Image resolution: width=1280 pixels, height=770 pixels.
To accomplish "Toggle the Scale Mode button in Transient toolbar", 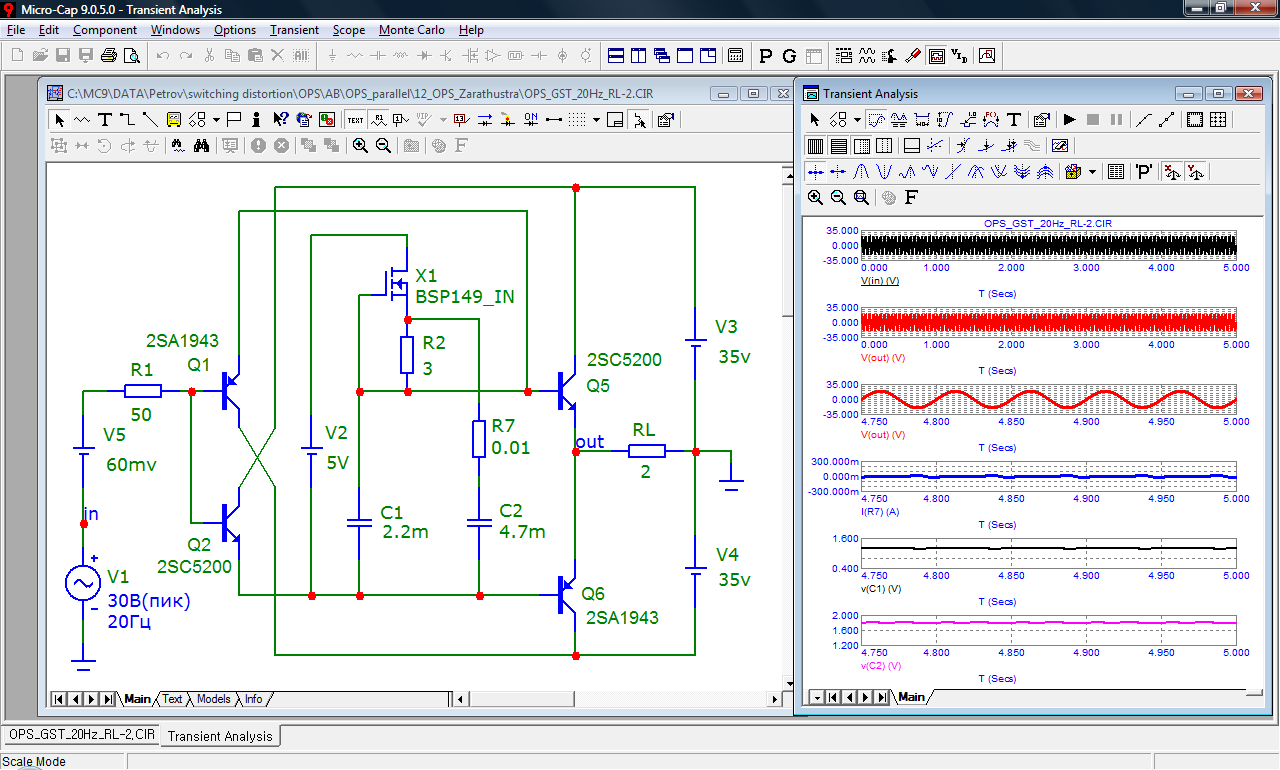I will tap(876, 120).
